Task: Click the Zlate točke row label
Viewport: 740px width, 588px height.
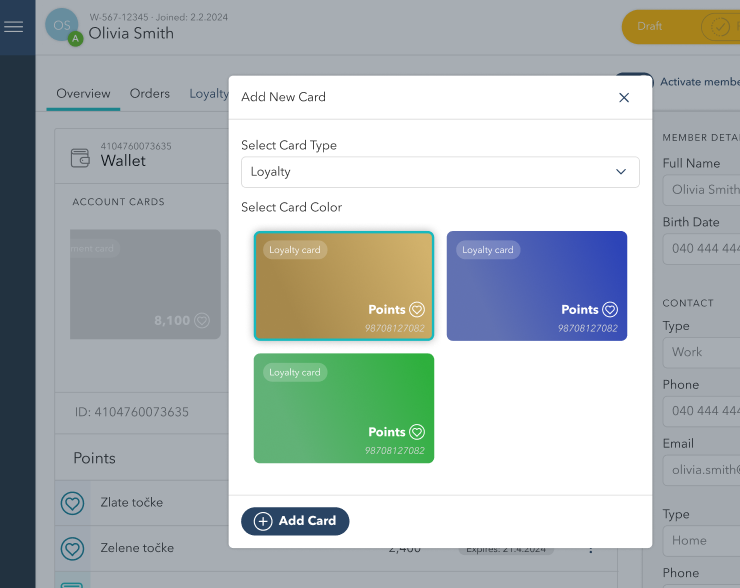Action: (x=132, y=502)
